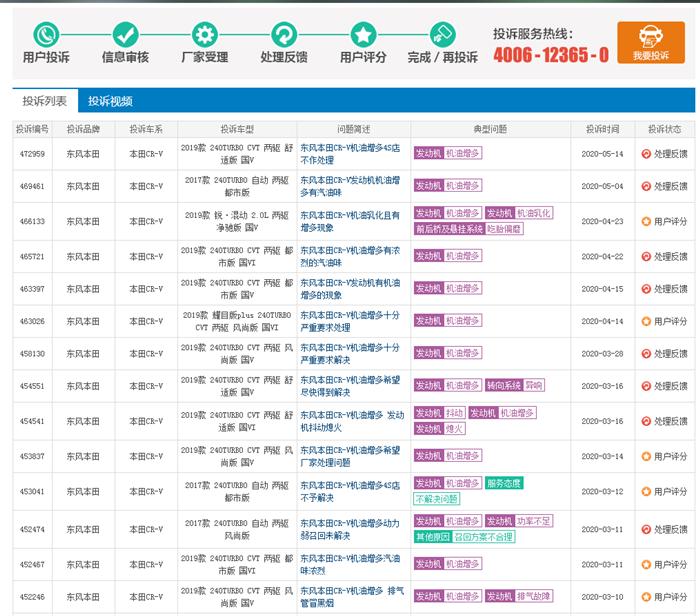This screenshot has height=616, width=700.
Task: Open complaint 东风本田CR-V机油增多有浓烈的汽油味
Action: (x=350, y=257)
